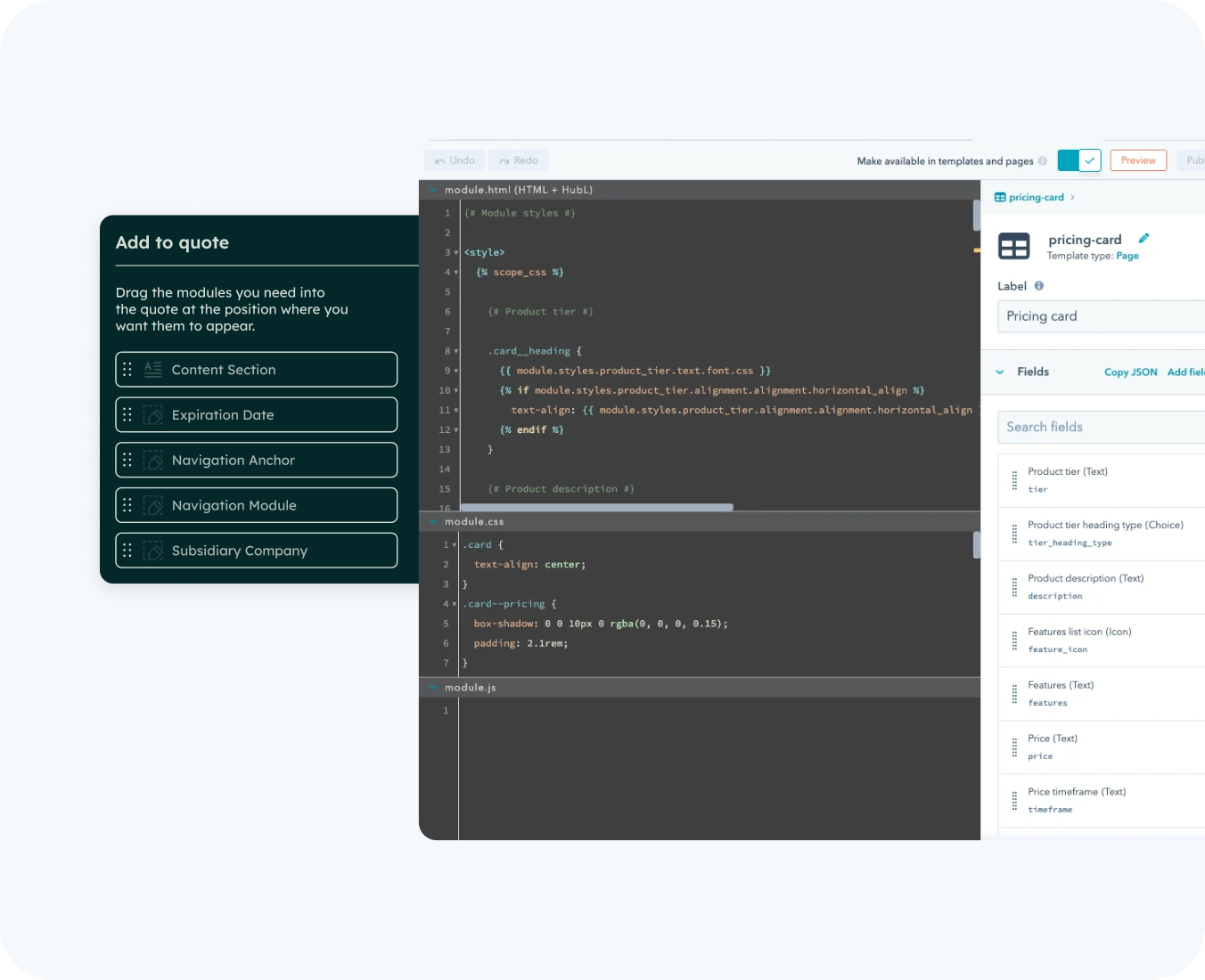Click the drag grip on Content Section
The height and width of the screenshot is (980, 1205).
pyautogui.click(x=127, y=370)
